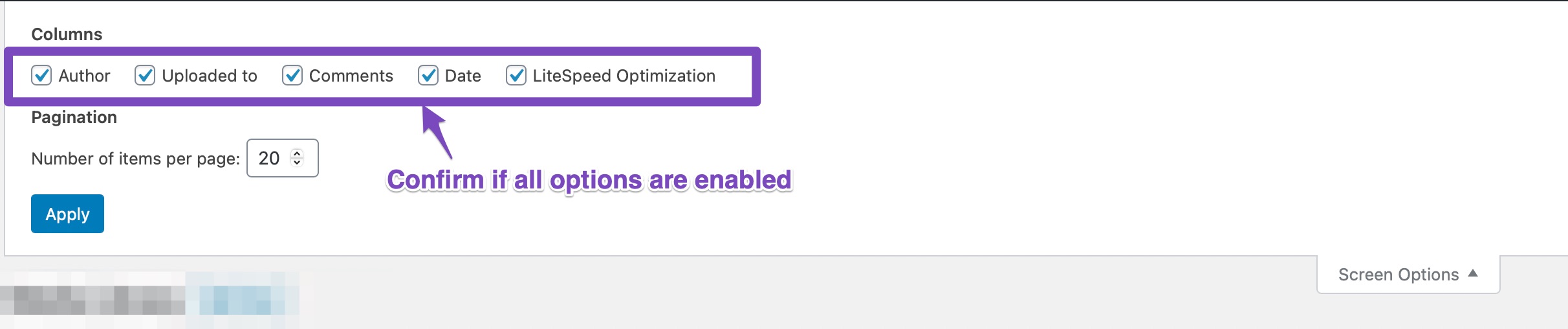Click the LiteSpeed Optimization label text
Screen dimensions: 1568x329
[624, 76]
